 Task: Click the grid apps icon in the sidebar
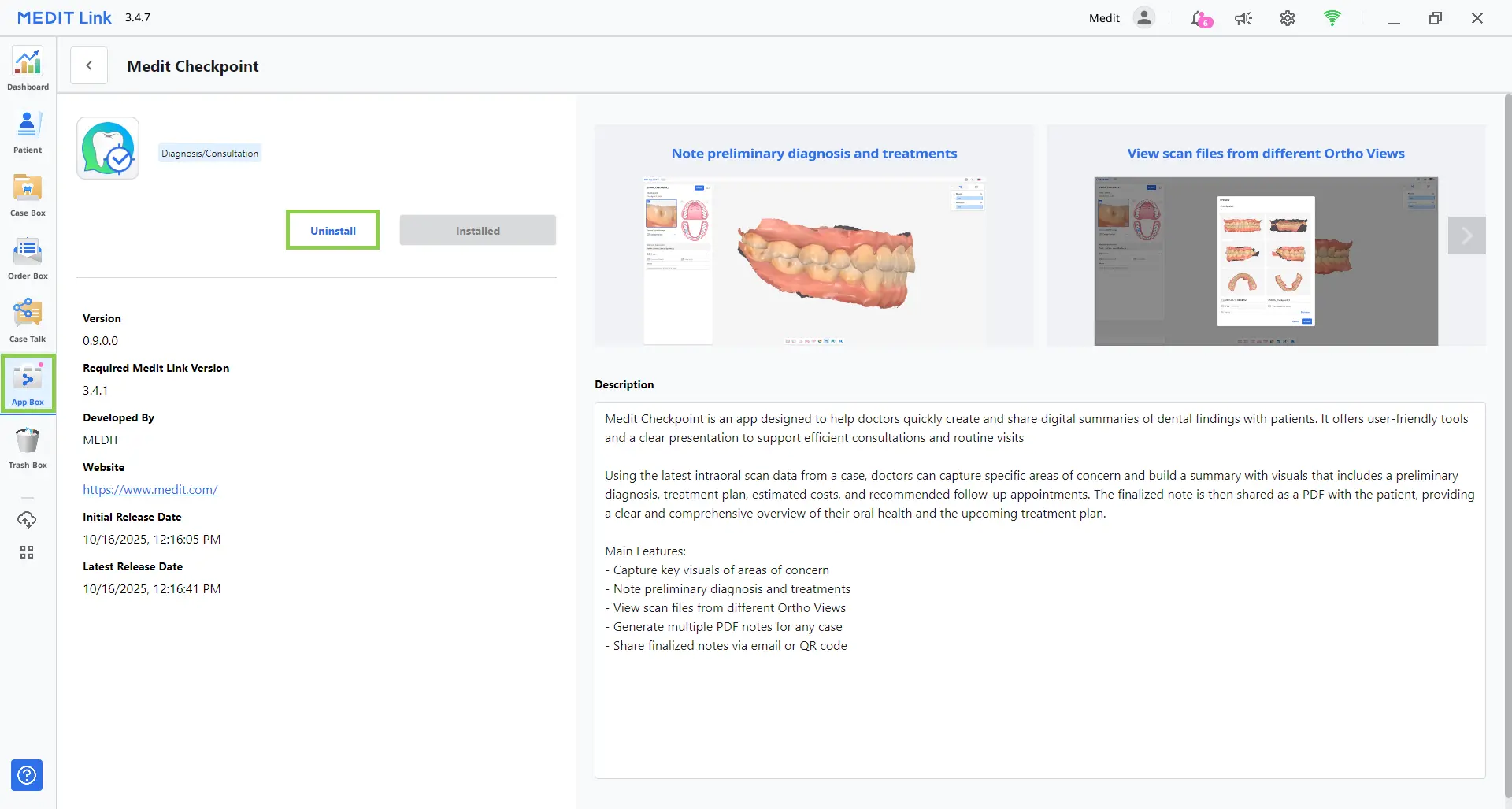pyautogui.click(x=27, y=552)
